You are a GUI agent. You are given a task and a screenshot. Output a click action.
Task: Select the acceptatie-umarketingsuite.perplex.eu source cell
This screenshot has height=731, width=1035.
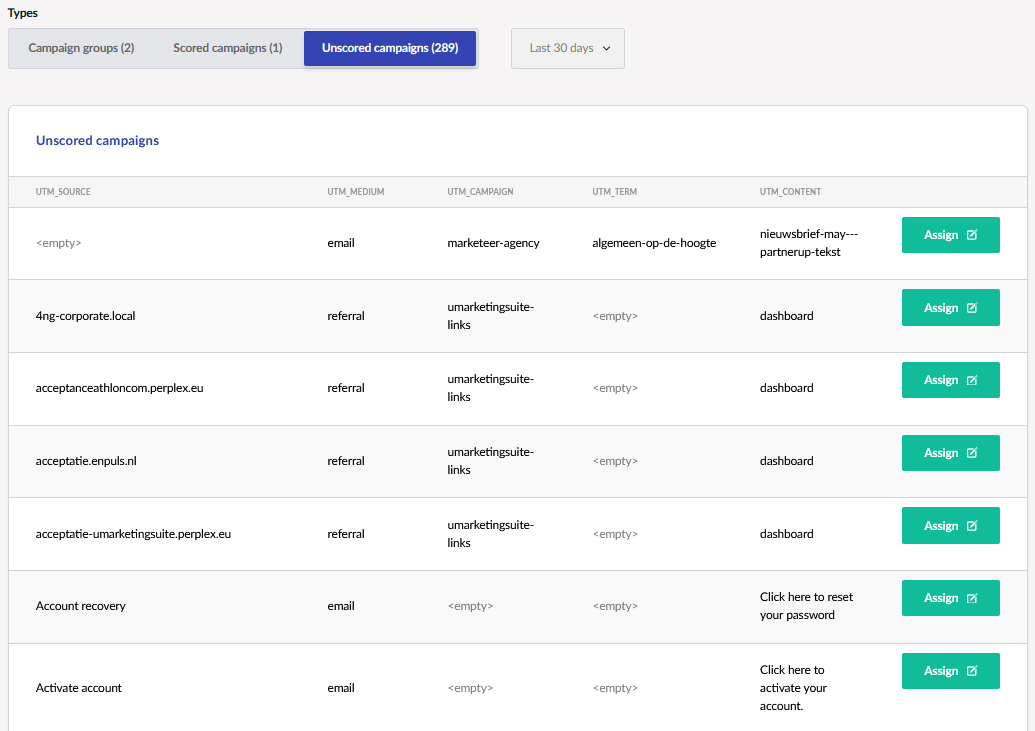[133, 534]
